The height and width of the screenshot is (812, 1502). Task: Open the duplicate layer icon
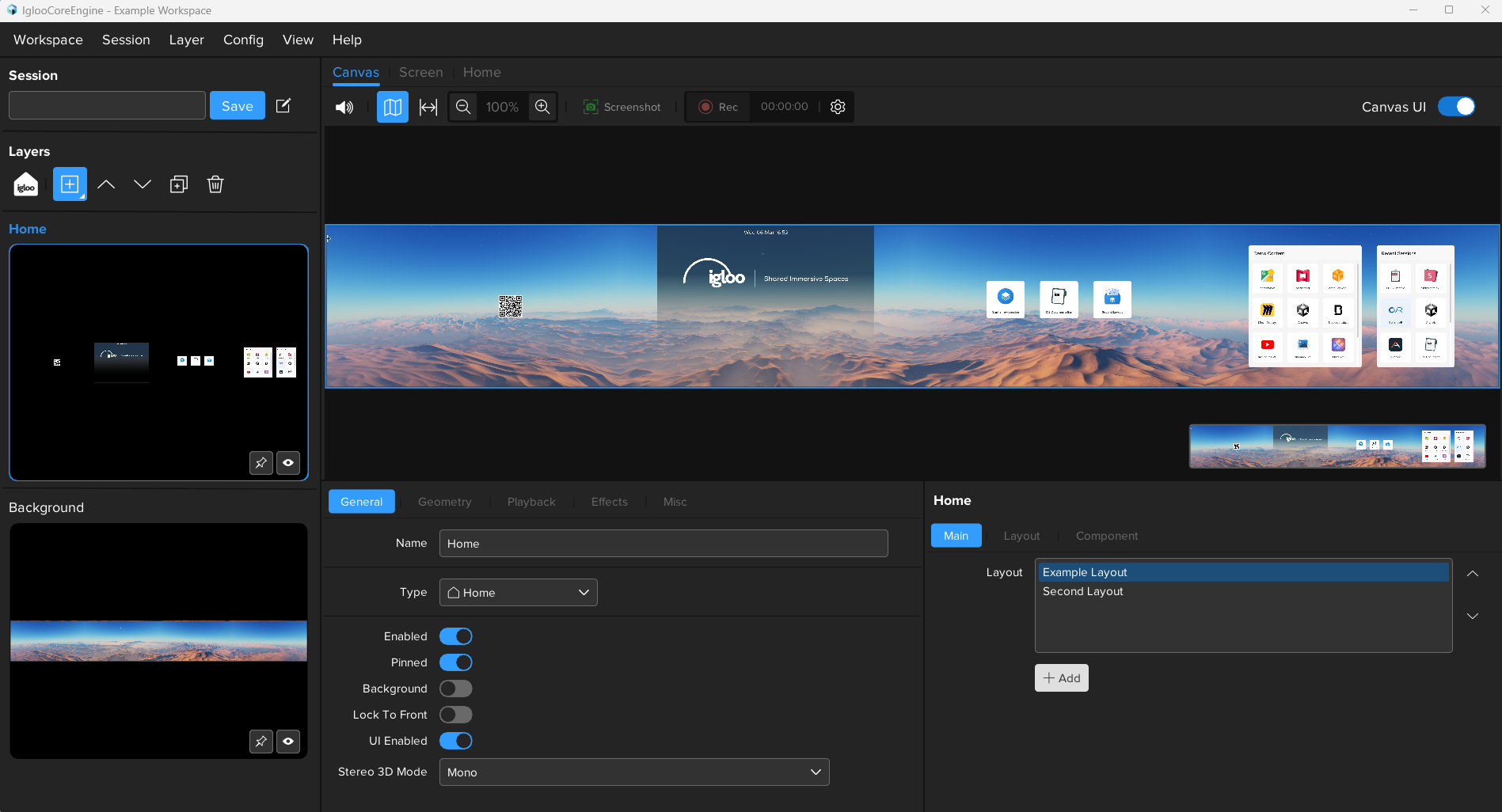[x=178, y=184]
